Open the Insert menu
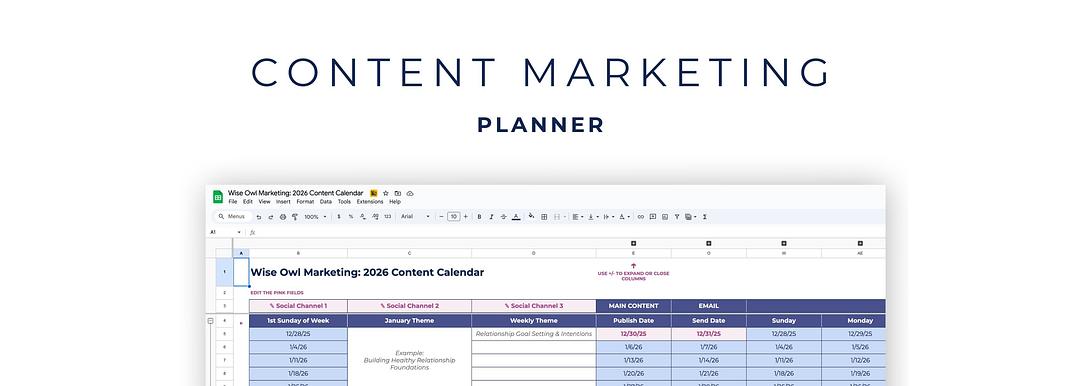The height and width of the screenshot is (386, 1080). [283, 202]
